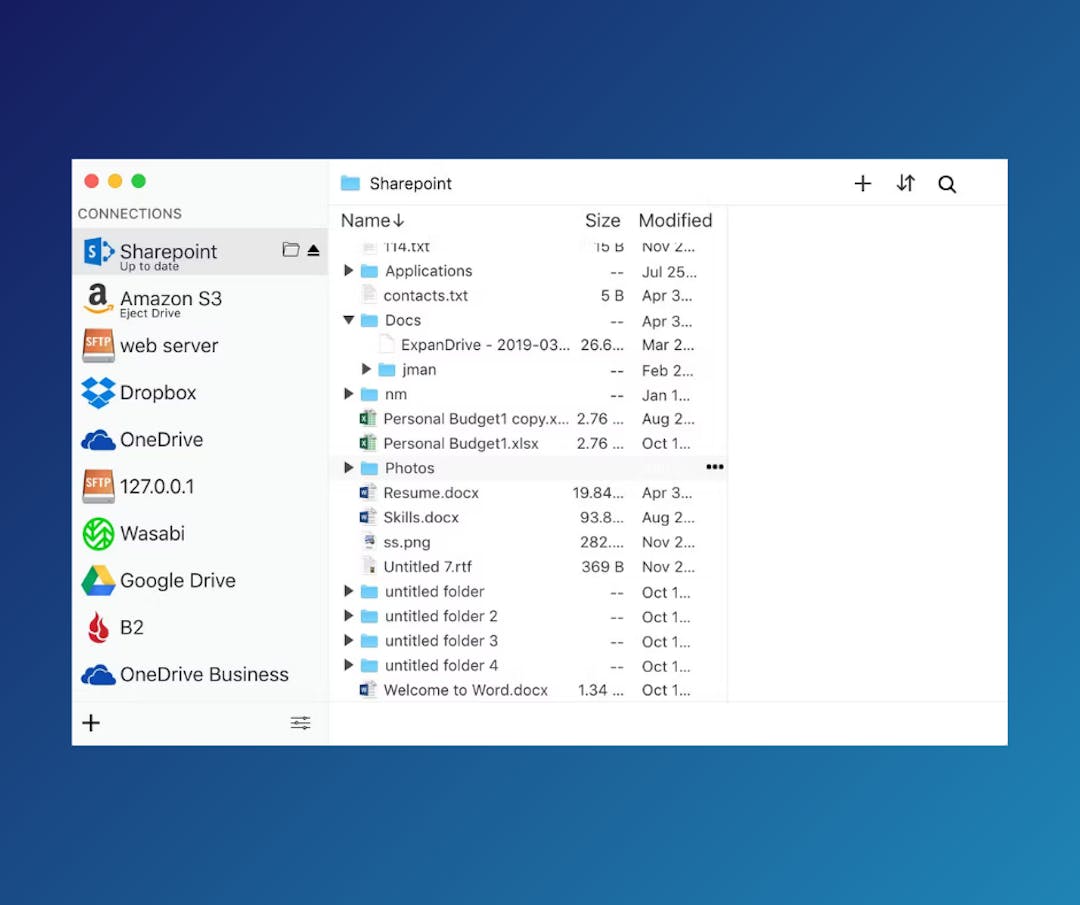Screen dimensions: 1080x905
Task: Click + in the top toolbar
Action: click(862, 184)
